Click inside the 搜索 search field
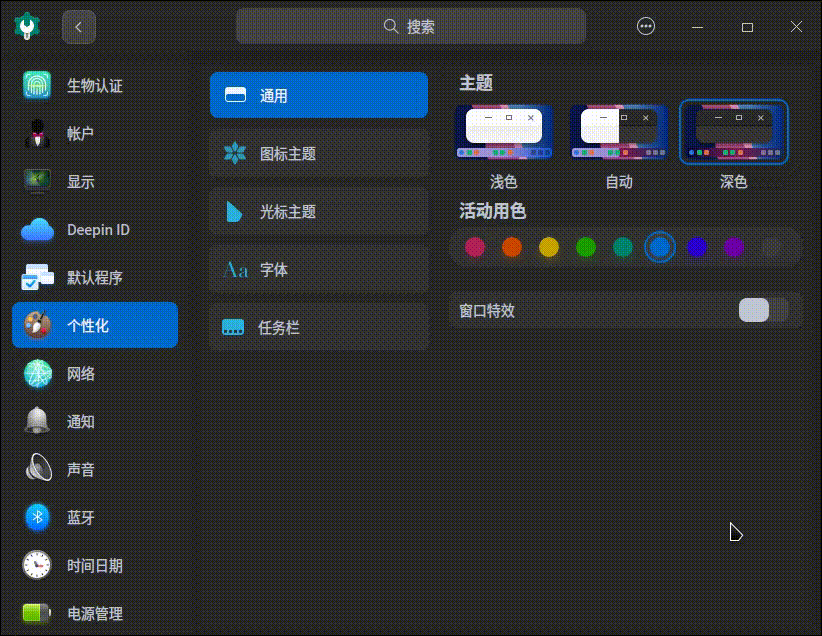822x636 pixels. [410, 27]
